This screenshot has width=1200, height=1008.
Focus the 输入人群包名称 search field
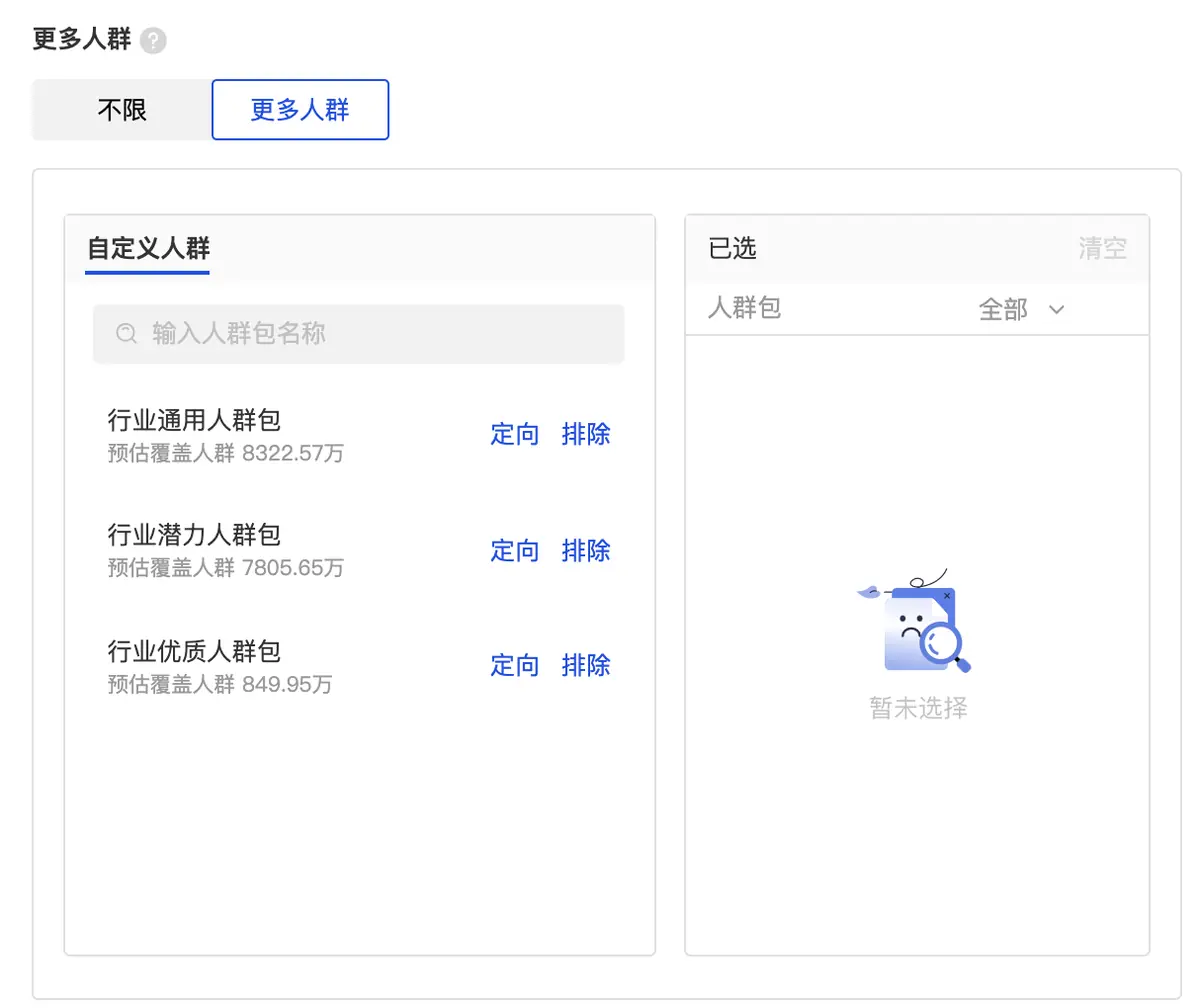(359, 334)
